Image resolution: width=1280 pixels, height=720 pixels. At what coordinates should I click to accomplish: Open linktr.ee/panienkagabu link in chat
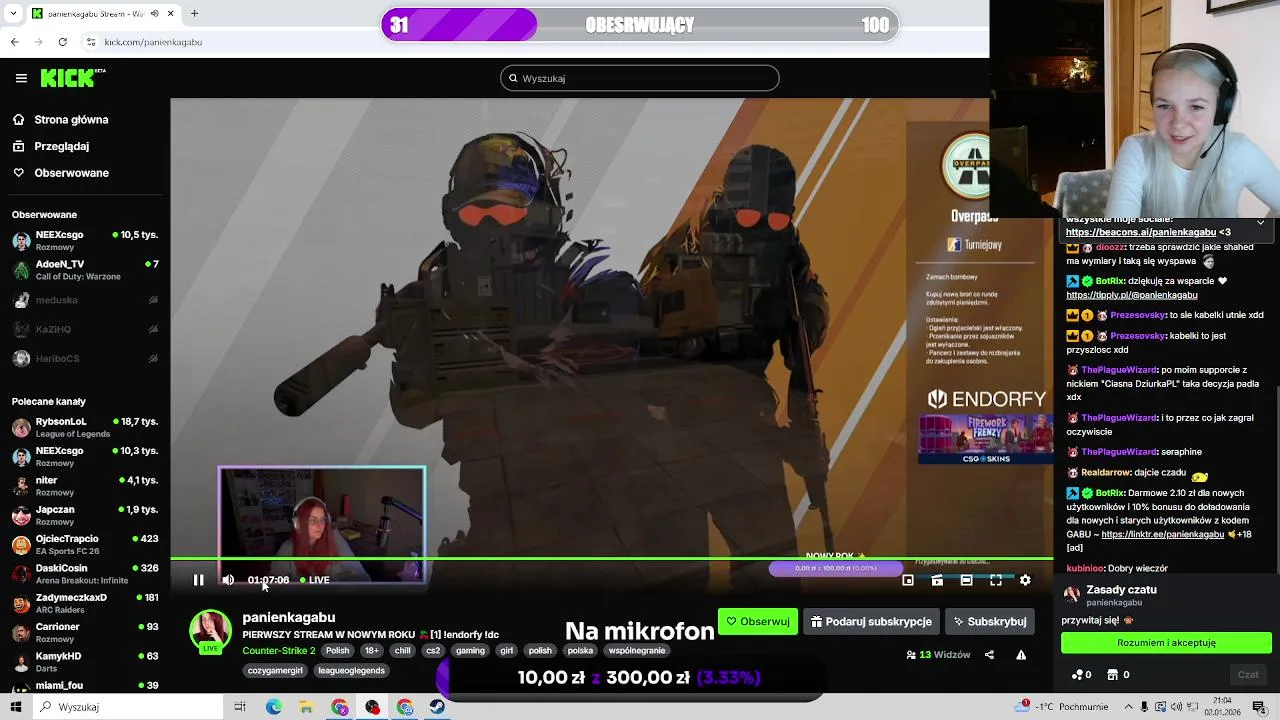(x=1162, y=535)
